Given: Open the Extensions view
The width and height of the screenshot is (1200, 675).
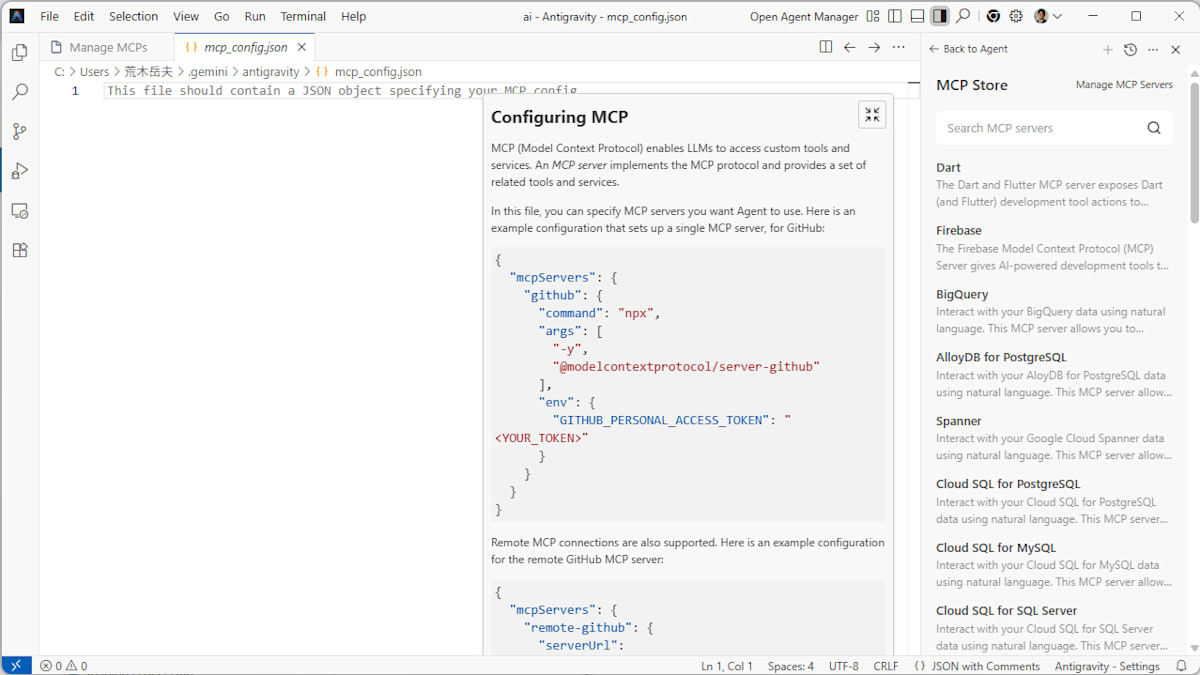Looking at the screenshot, I should tap(19, 251).
